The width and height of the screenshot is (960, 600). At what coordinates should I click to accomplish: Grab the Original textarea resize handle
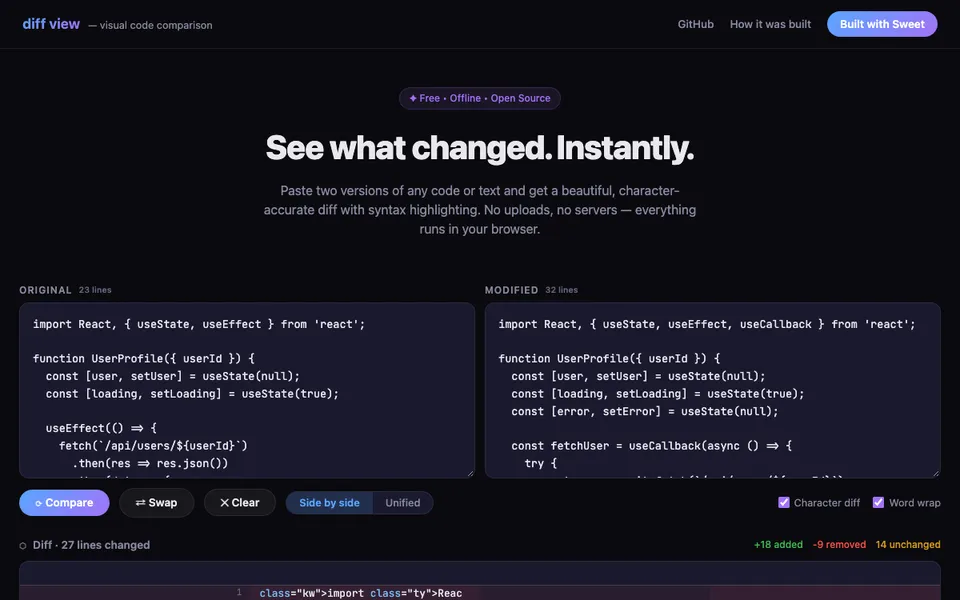(471, 474)
